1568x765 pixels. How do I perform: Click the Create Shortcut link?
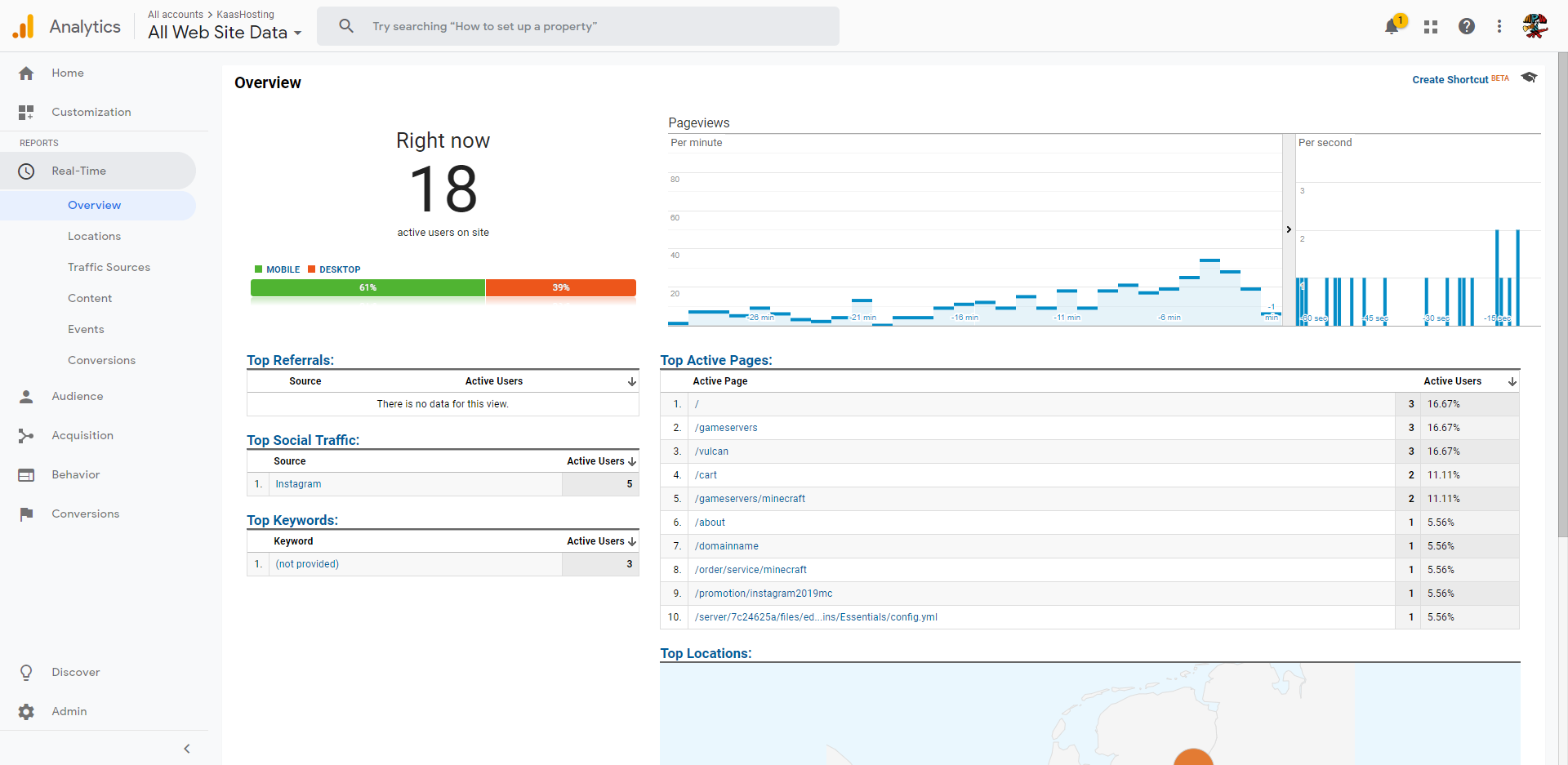tap(1450, 80)
